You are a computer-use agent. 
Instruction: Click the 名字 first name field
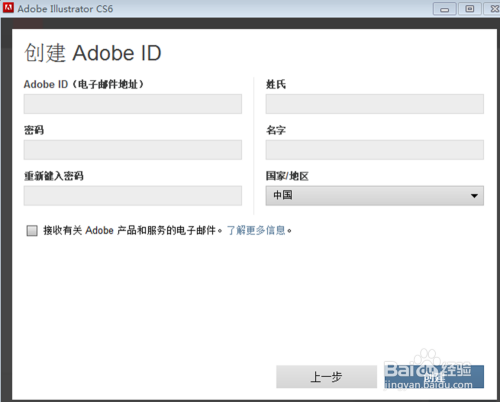point(375,150)
